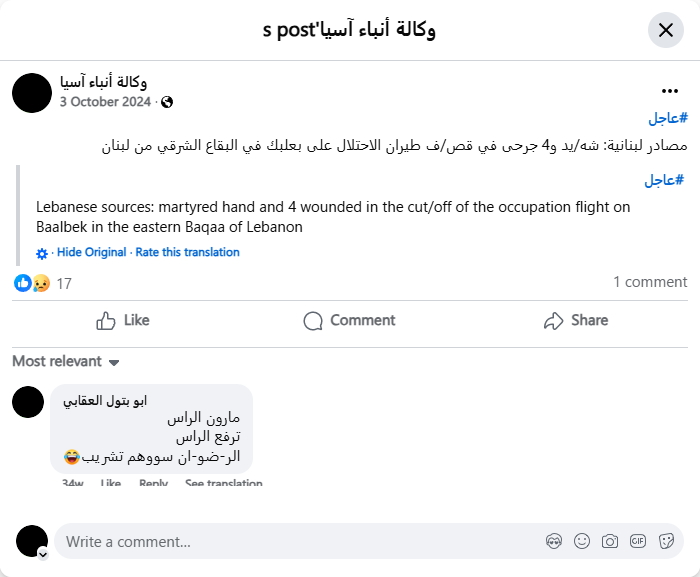
Task: Switch commenting profile via avatar arrow
Action: (x=43, y=553)
